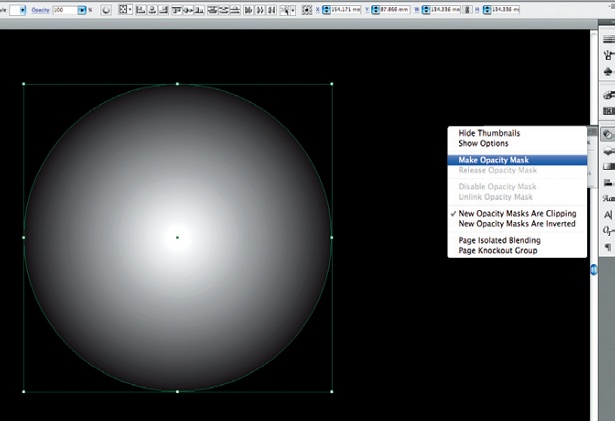The height and width of the screenshot is (421, 615).
Task: Open the Layers panel icon in dock
Action: tap(608, 151)
